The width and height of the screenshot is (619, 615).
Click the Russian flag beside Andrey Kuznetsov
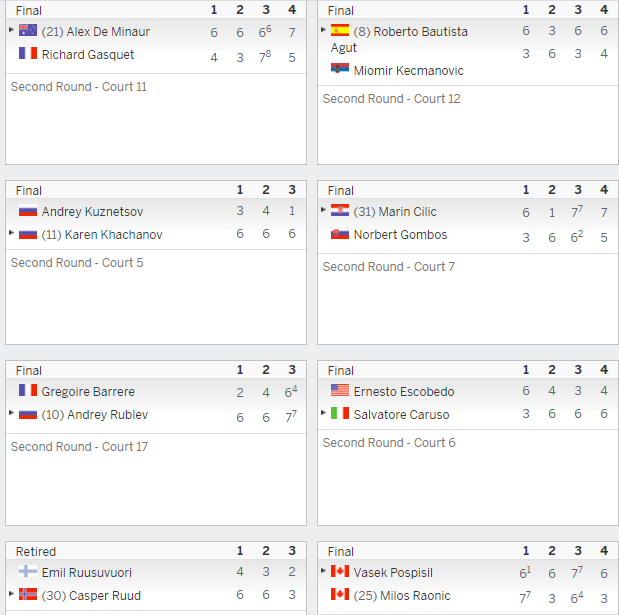pyautogui.click(x=28, y=210)
